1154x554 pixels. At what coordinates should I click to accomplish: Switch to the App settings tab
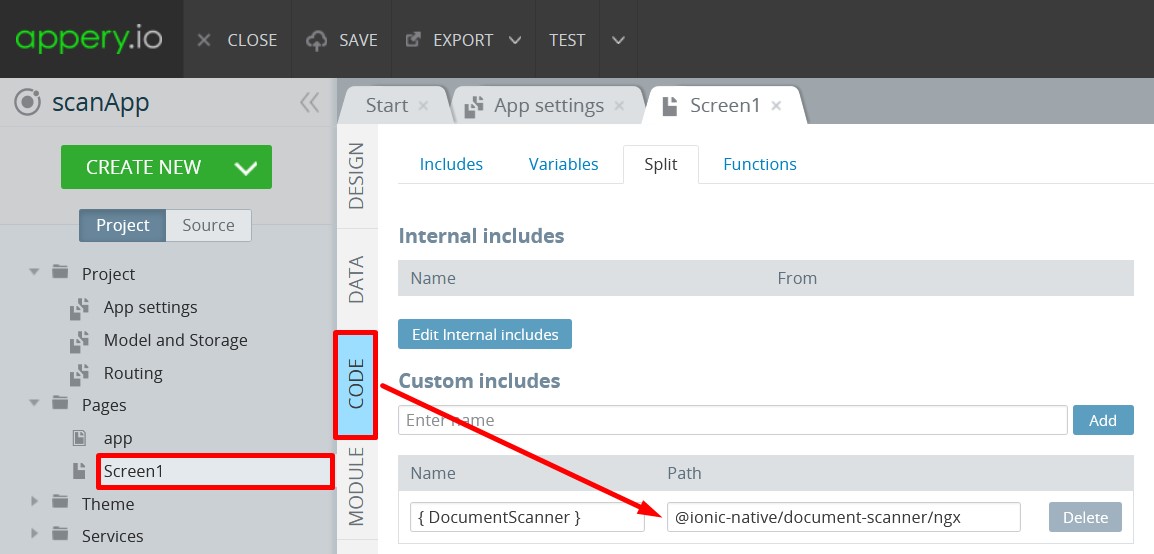[548, 105]
